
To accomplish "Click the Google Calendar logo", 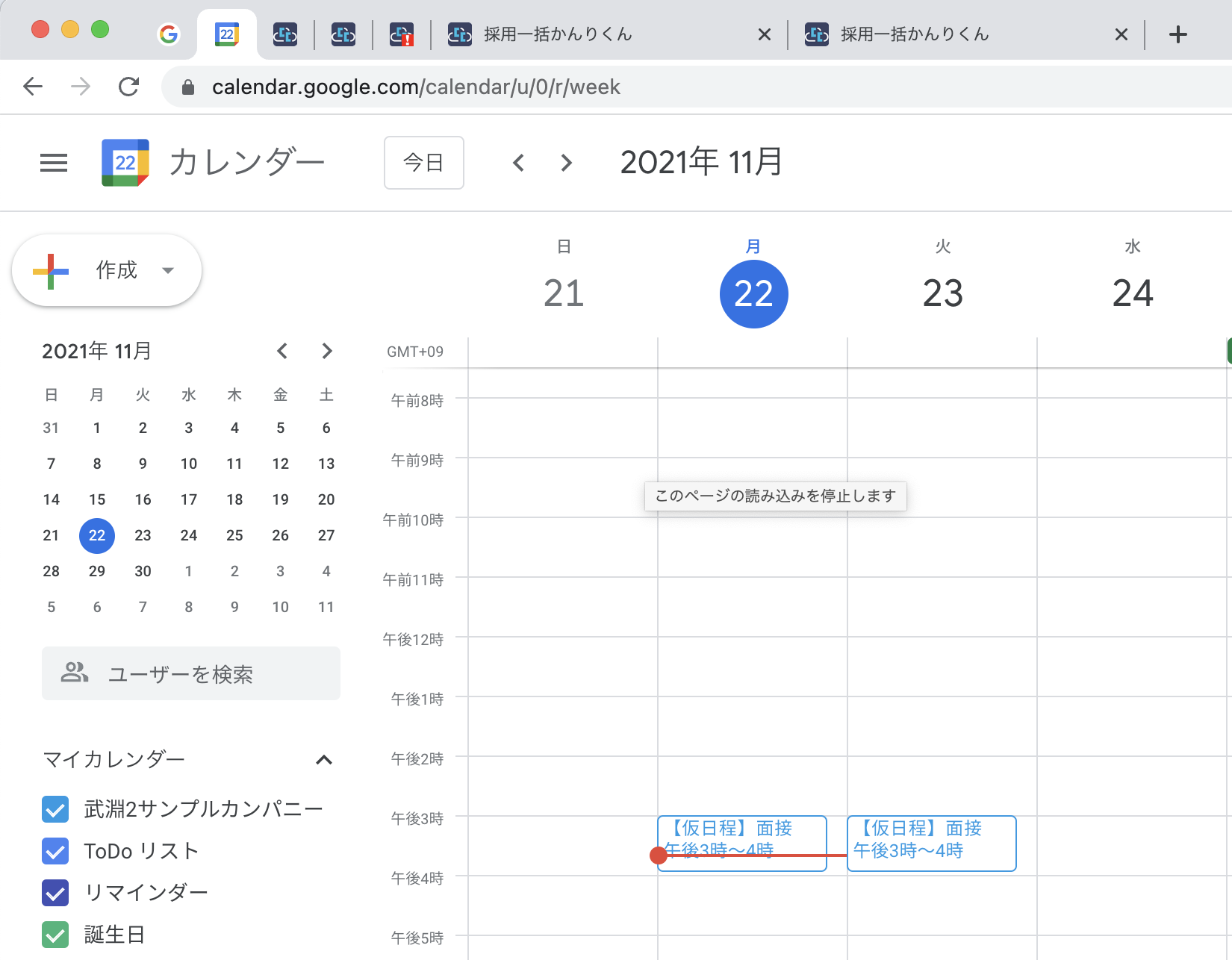I will click(124, 162).
